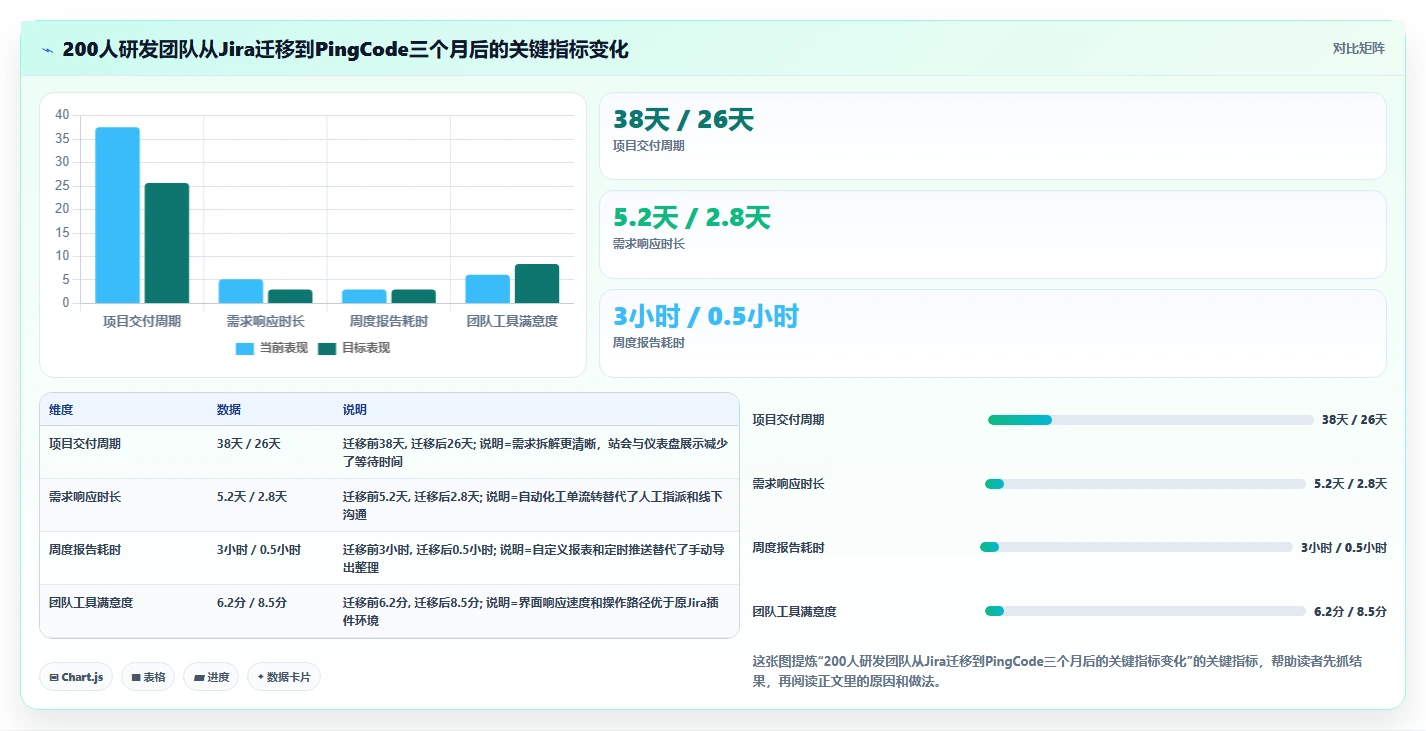Click the light blue 需求响应时长 bar in chart
The height and width of the screenshot is (731, 1426).
[240, 291]
